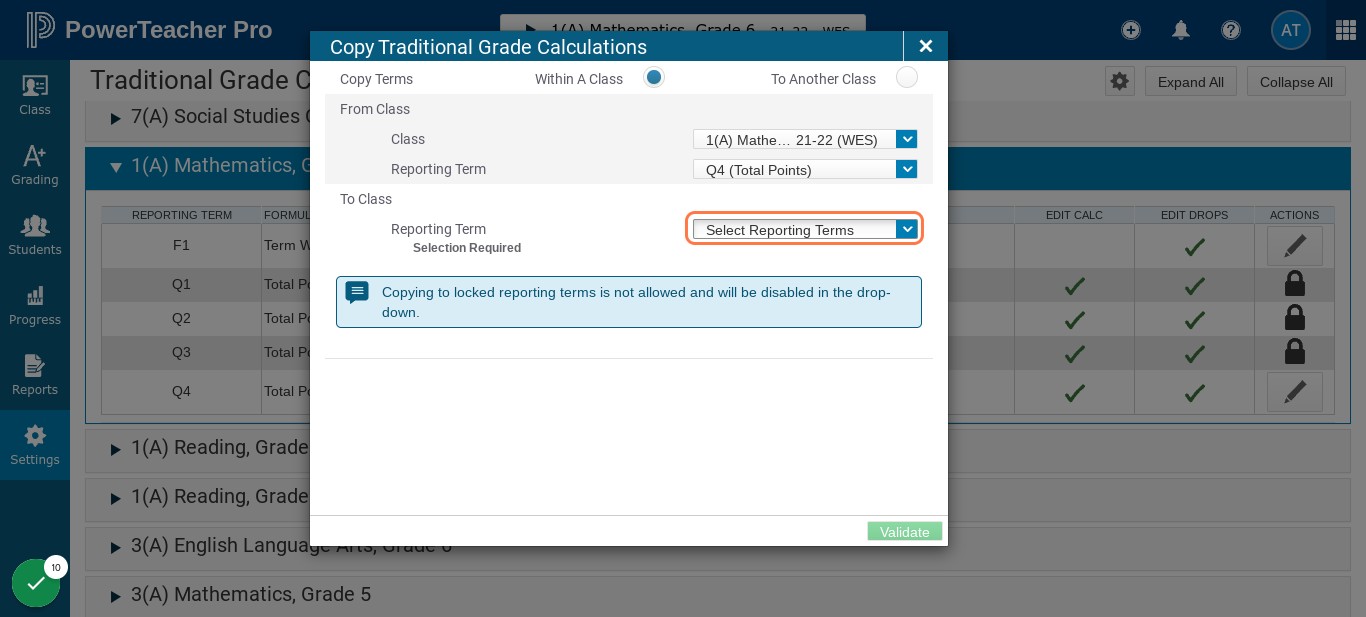The image size is (1366, 617).
Task: Expand the 3(A) Mathematics, Grade 5 row
Action: [115, 595]
